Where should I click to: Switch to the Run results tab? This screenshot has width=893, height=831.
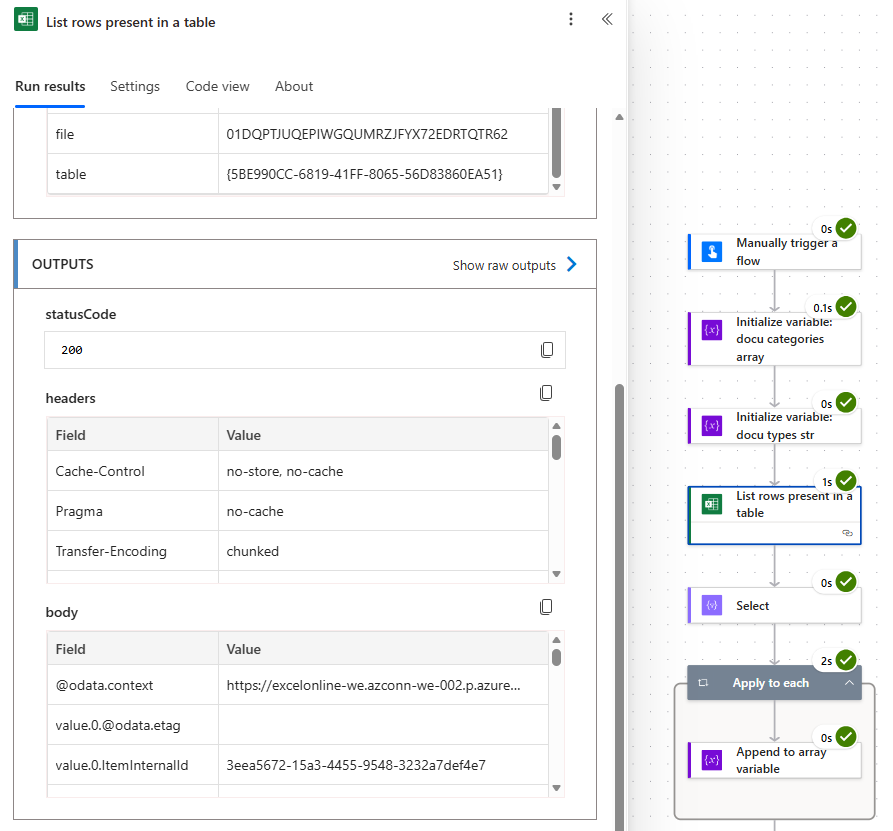pyautogui.click(x=50, y=87)
